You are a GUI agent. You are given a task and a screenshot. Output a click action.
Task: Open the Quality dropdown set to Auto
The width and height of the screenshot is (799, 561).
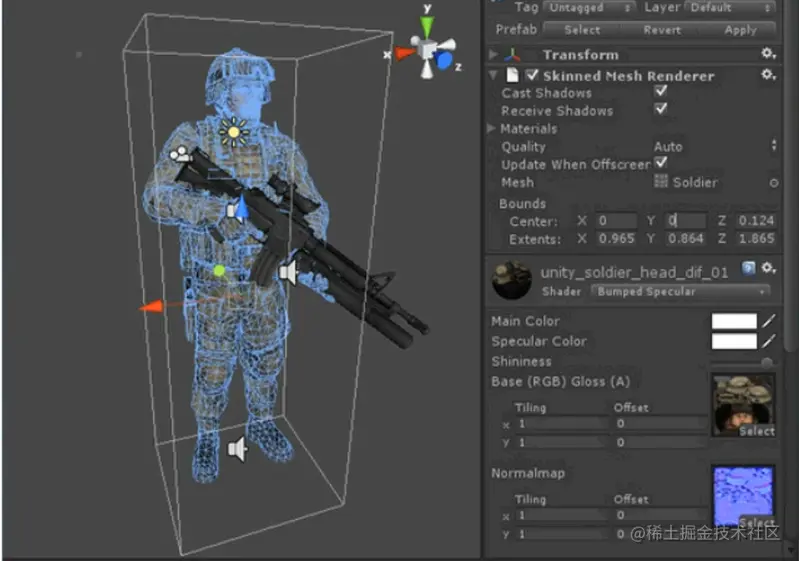(715, 146)
